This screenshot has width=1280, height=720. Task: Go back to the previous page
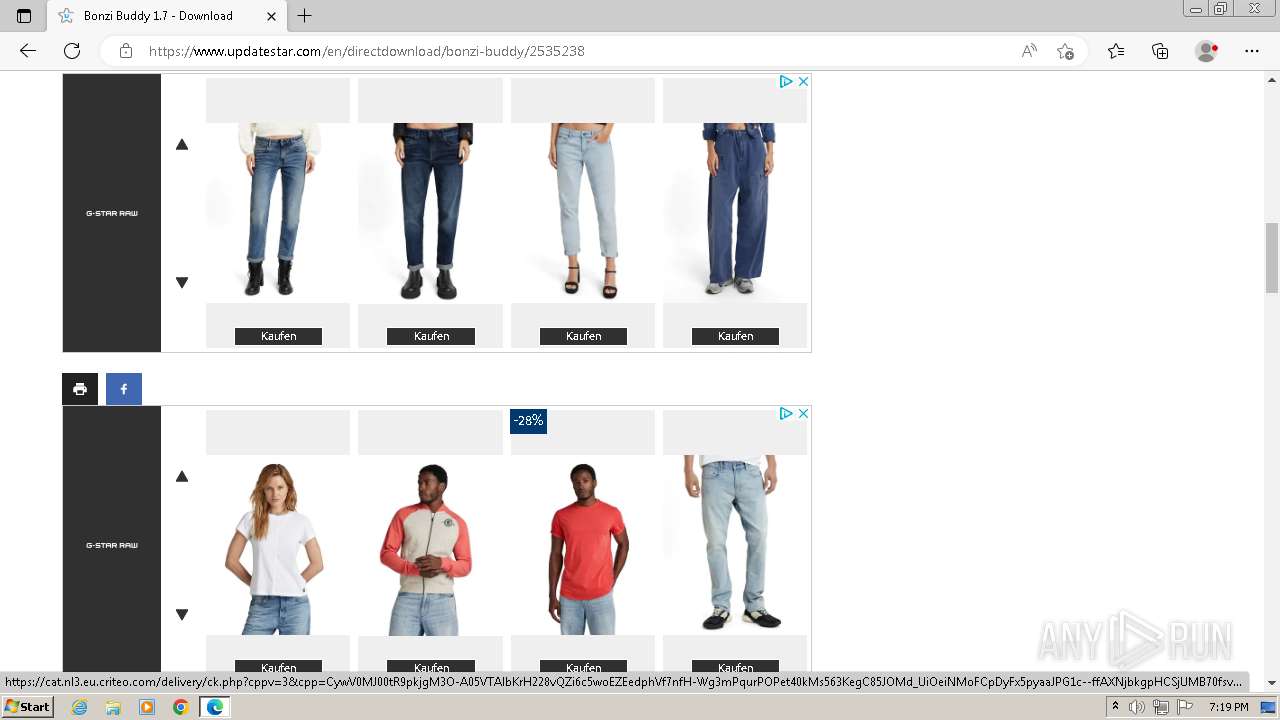click(x=28, y=51)
